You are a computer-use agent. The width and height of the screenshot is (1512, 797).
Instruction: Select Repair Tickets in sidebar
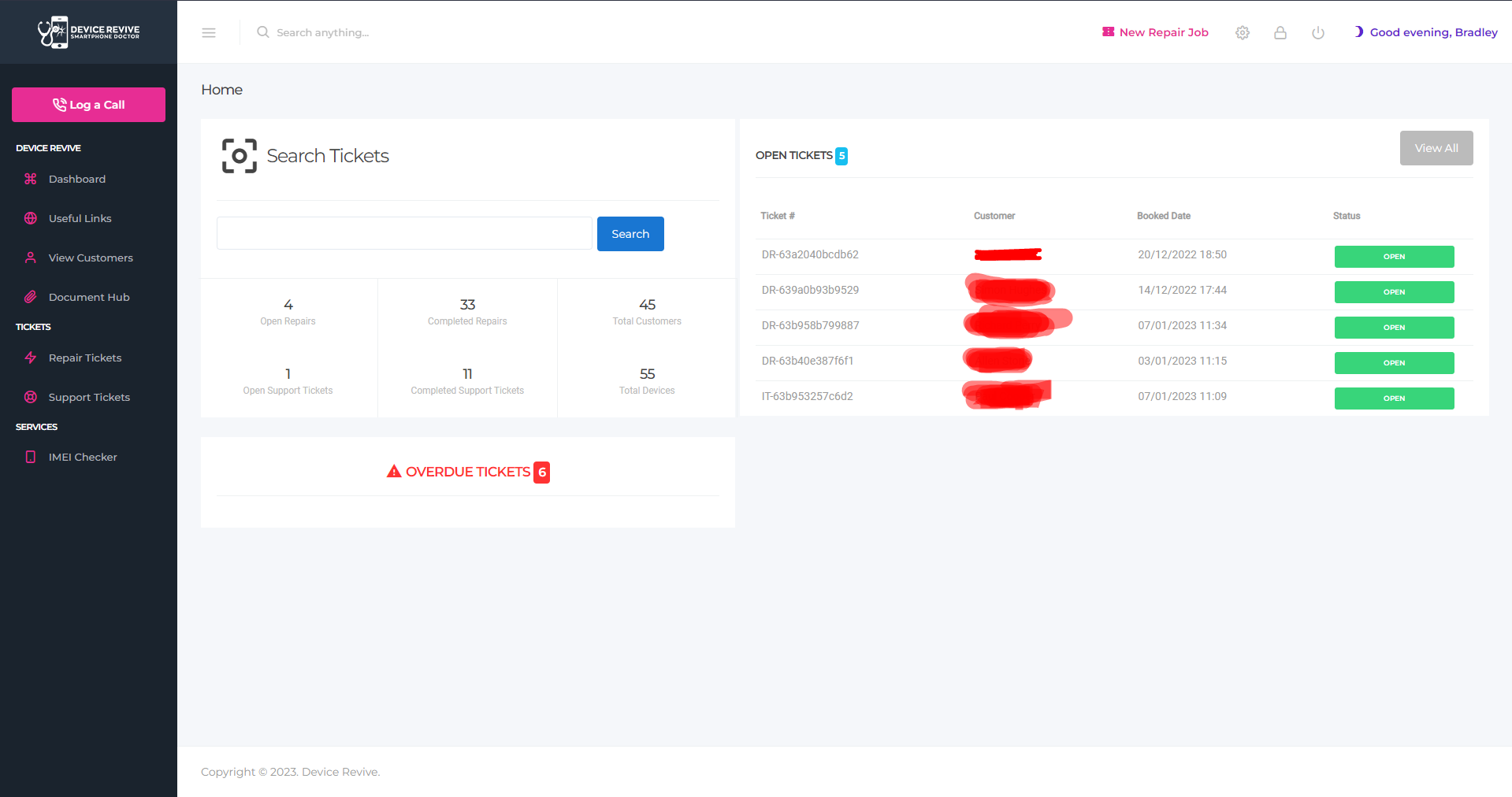(x=85, y=358)
